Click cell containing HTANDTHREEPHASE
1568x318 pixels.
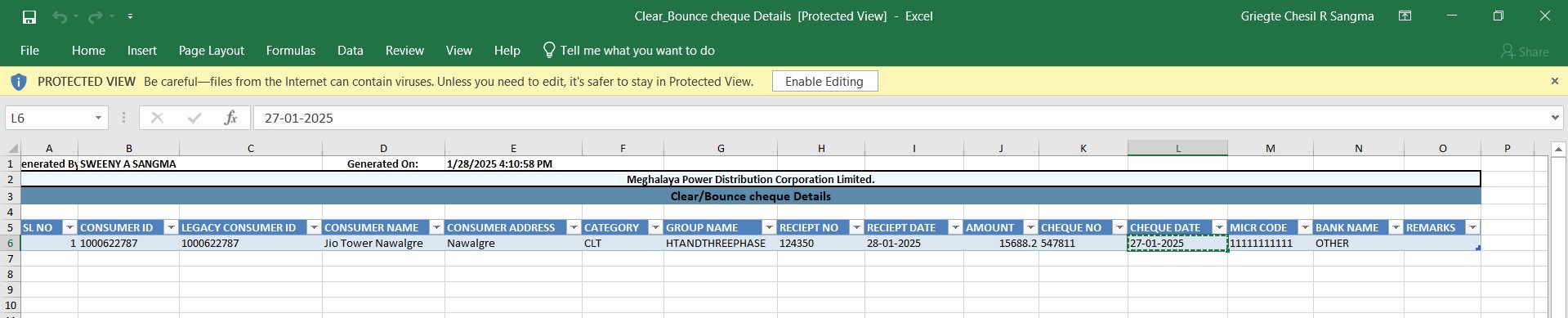721,243
